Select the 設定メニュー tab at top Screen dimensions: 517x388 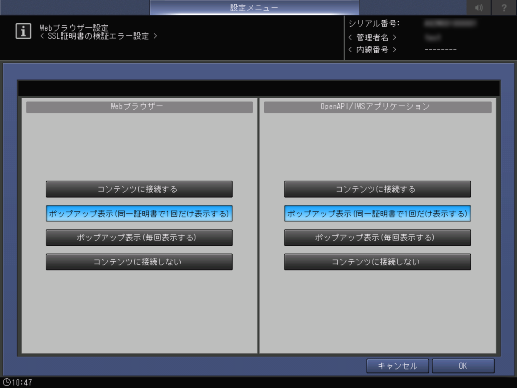pos(254,7)
